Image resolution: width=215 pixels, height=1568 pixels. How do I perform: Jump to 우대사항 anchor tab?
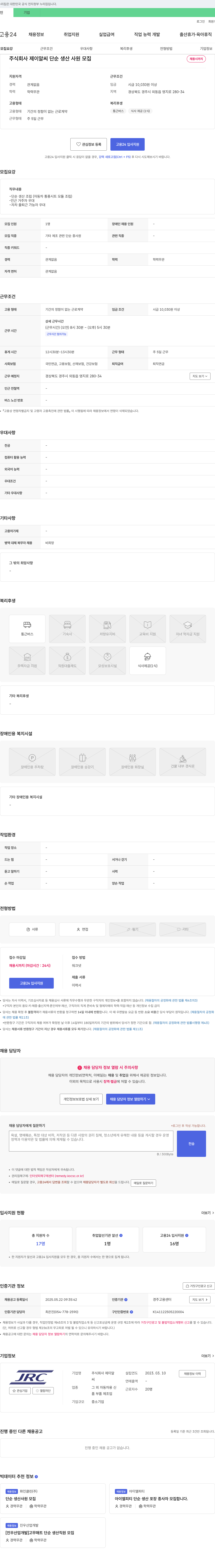coord(86,49)
